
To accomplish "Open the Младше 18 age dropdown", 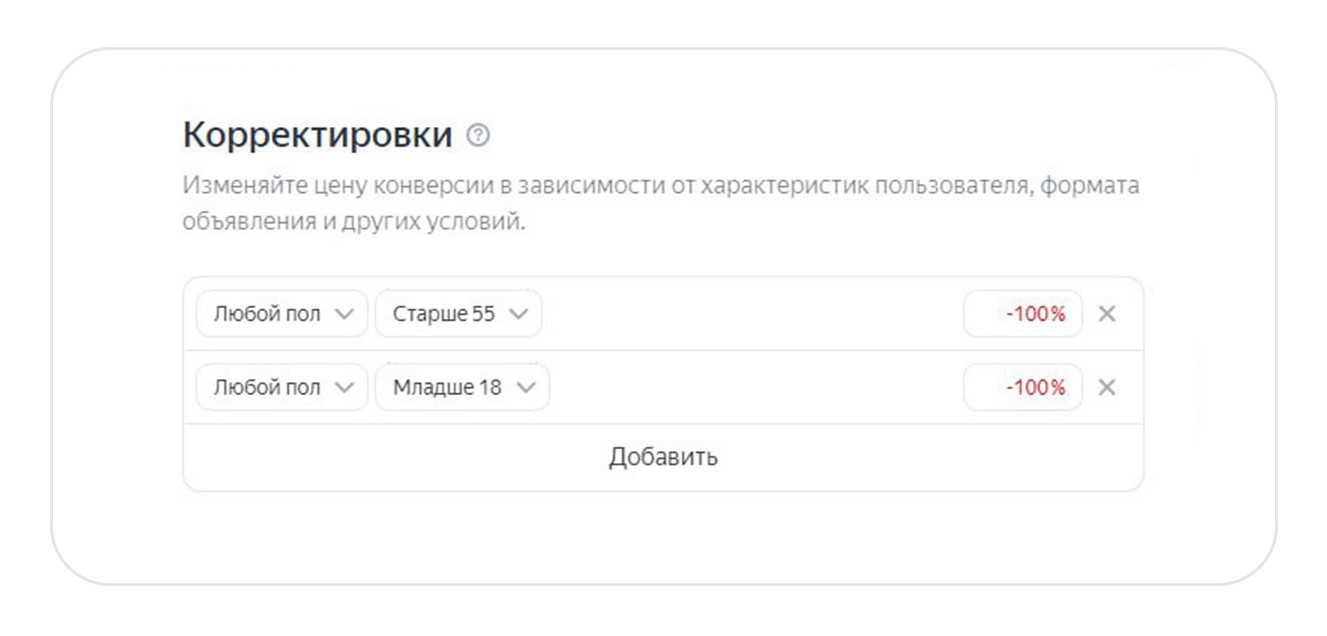I will click(462, 388).
